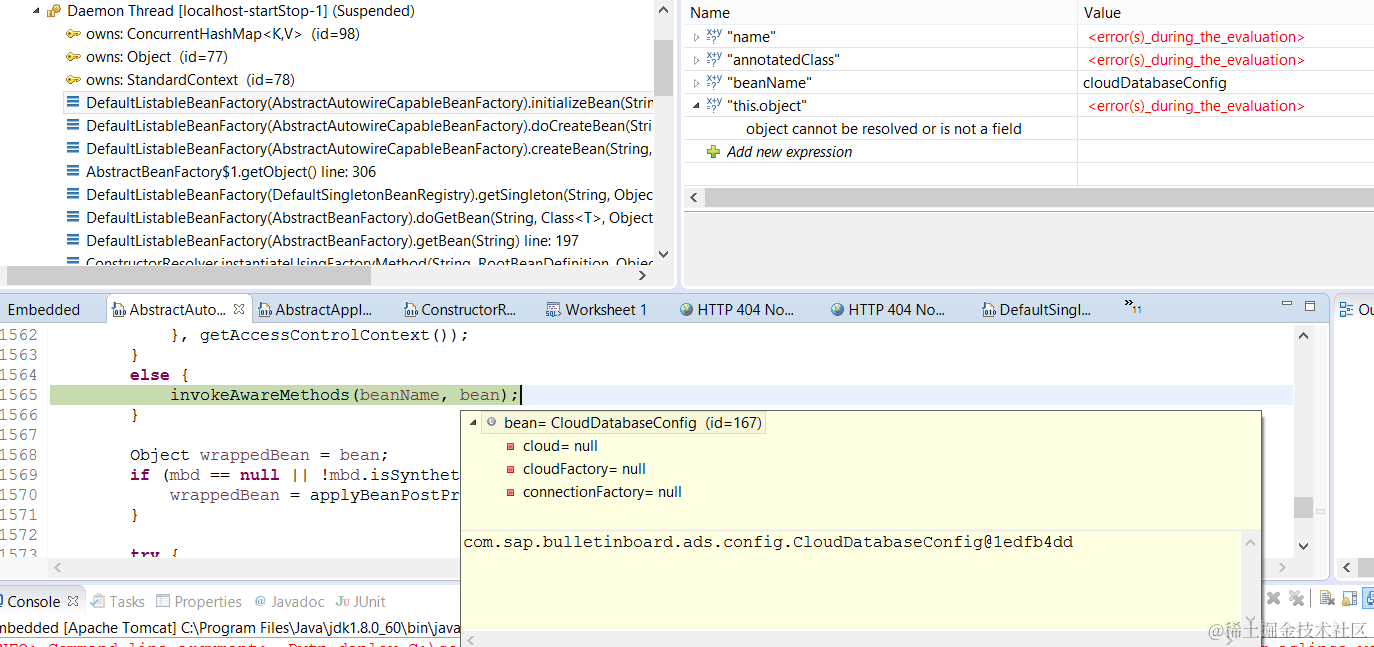This screenshot has width=1374, height=647.
Task: Click line number 1568 in the ruler
Action: (x=19, y=455)
